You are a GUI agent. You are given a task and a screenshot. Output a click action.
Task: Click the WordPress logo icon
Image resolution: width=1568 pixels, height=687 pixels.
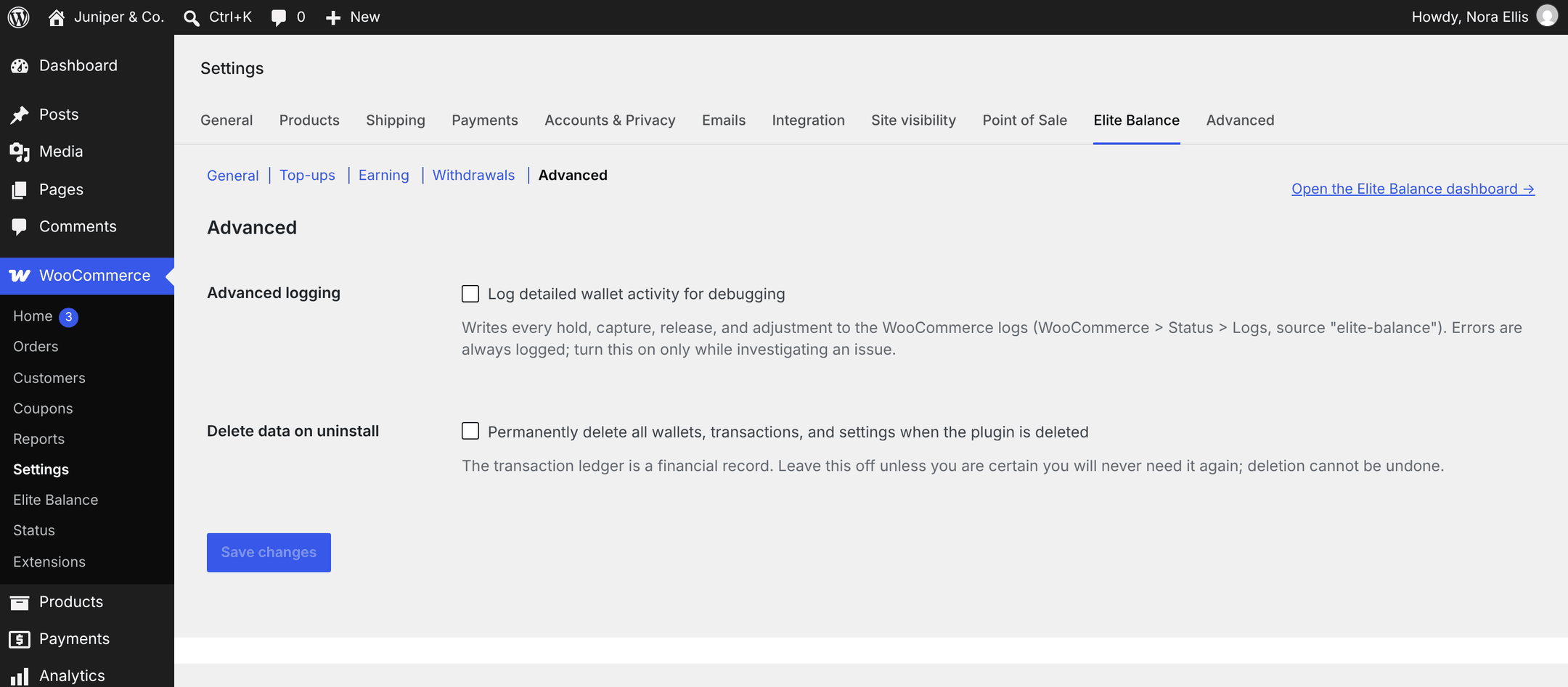point(19,17)
